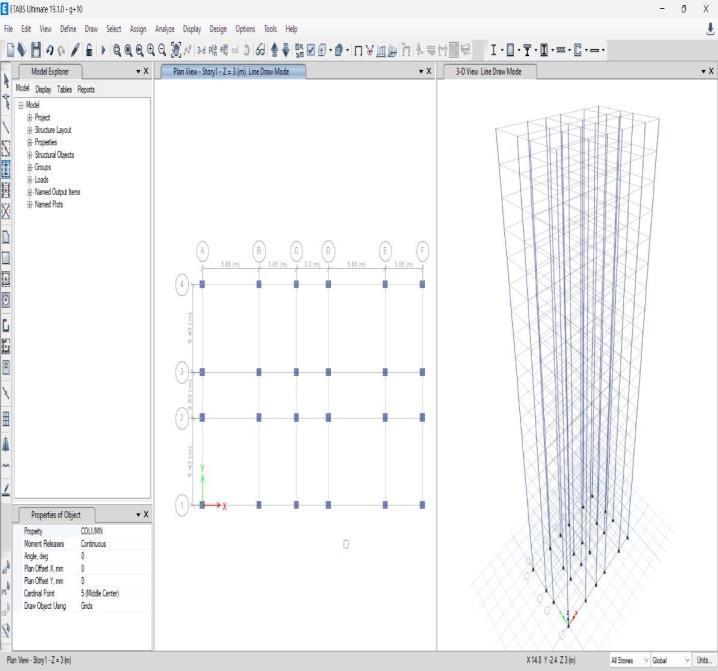Image resolution: width=718 pixels, height=671 pixels.
Task: Click the Cardinal Point 5 (Middle Center) value
Action: point(114,593)
